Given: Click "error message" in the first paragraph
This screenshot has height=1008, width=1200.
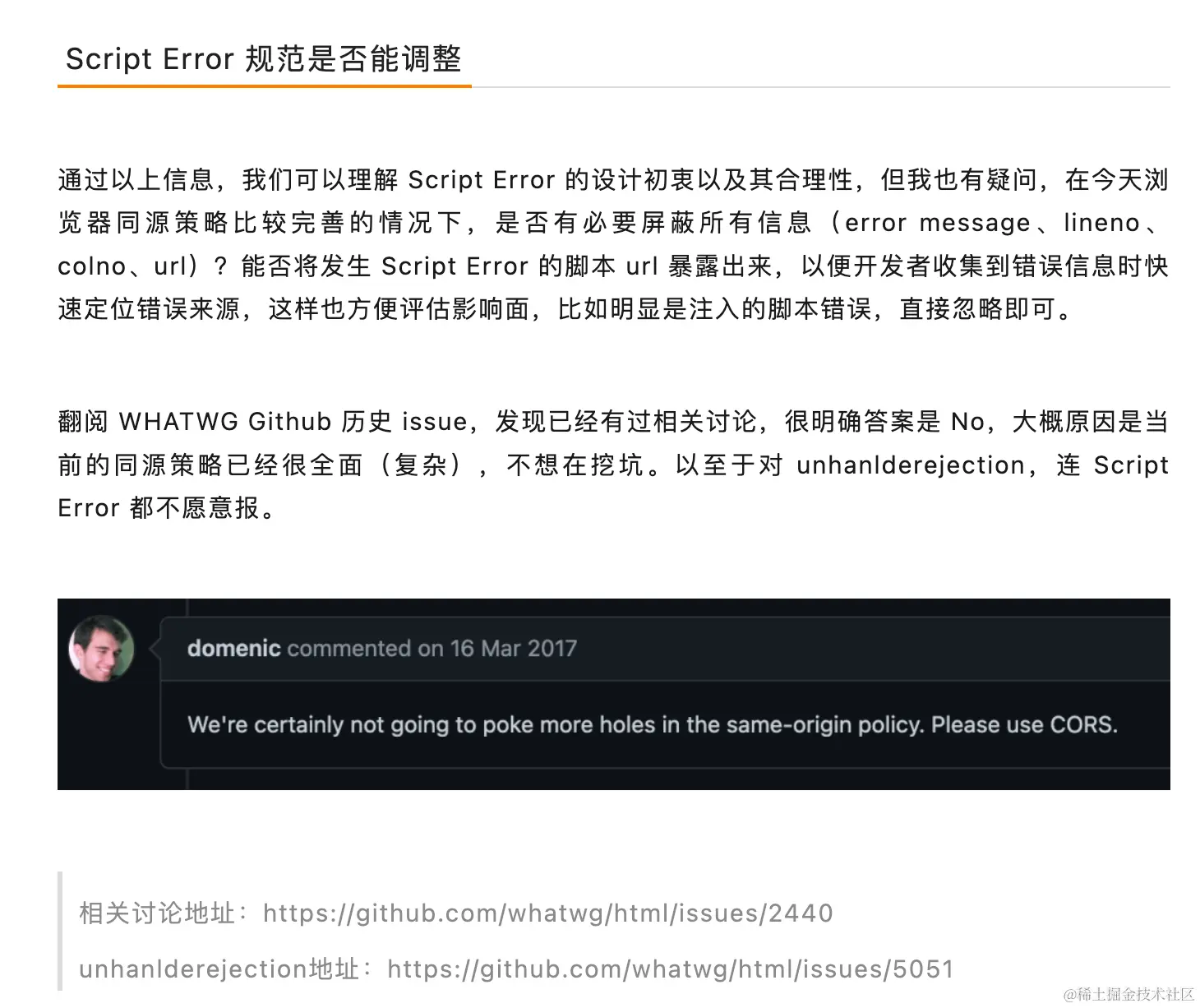Looking at the screenshot, I should (937, 223).
